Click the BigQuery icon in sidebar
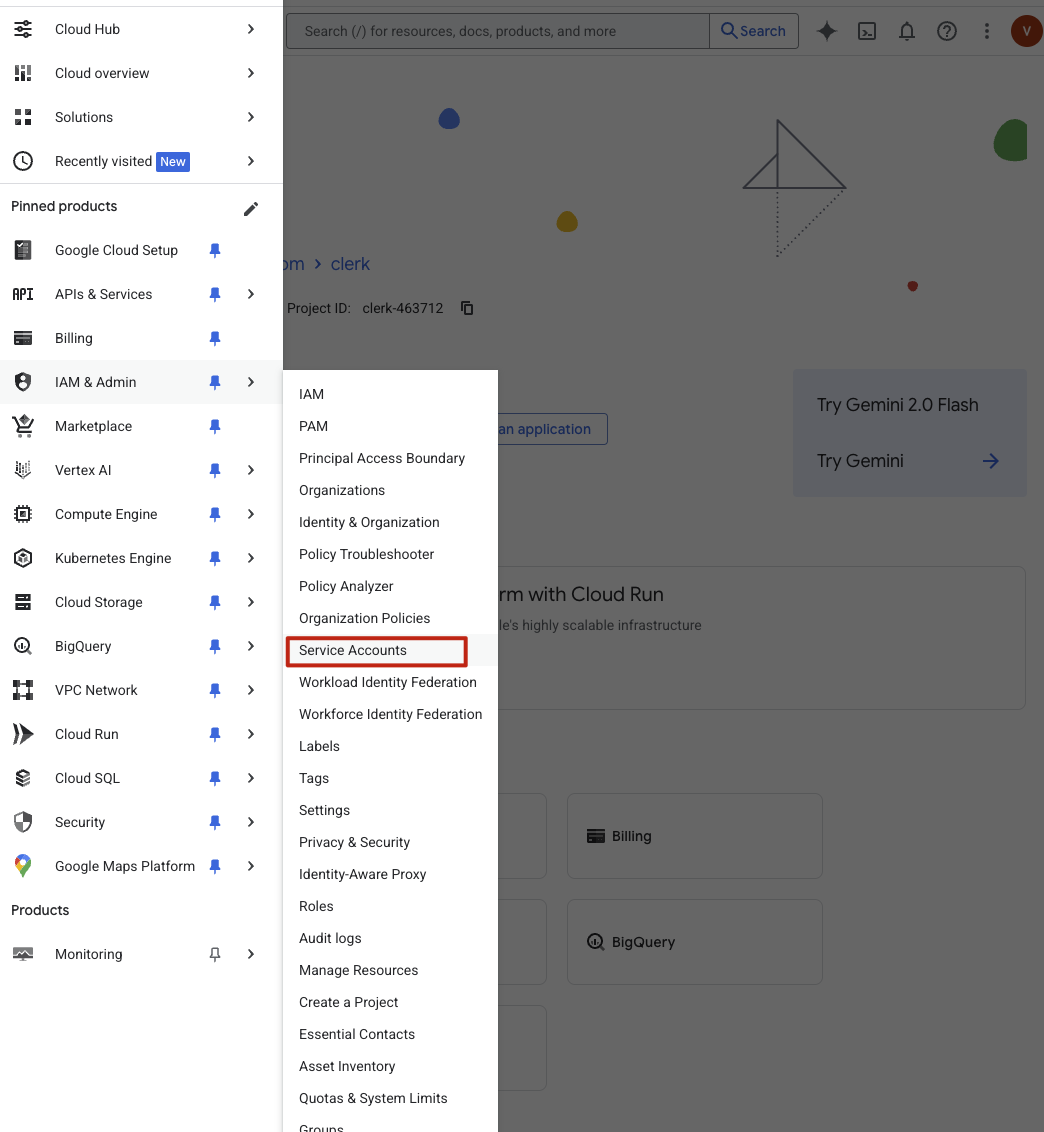The height and width of the screenshot is (1132, 1044). [x=23, y=646]
